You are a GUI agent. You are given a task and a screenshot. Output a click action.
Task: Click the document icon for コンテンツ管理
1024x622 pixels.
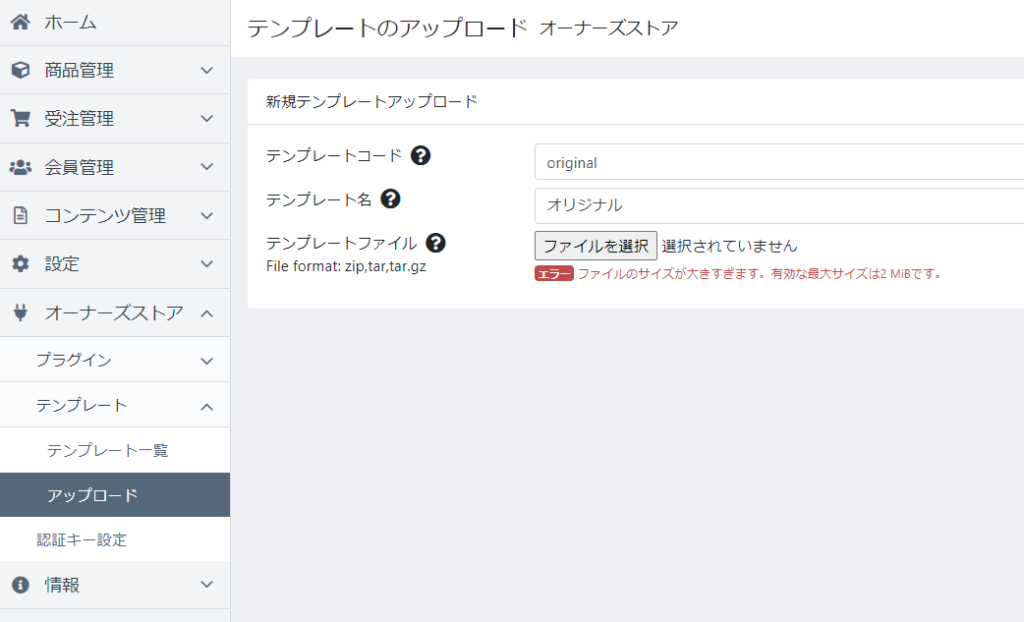(20, 216)
